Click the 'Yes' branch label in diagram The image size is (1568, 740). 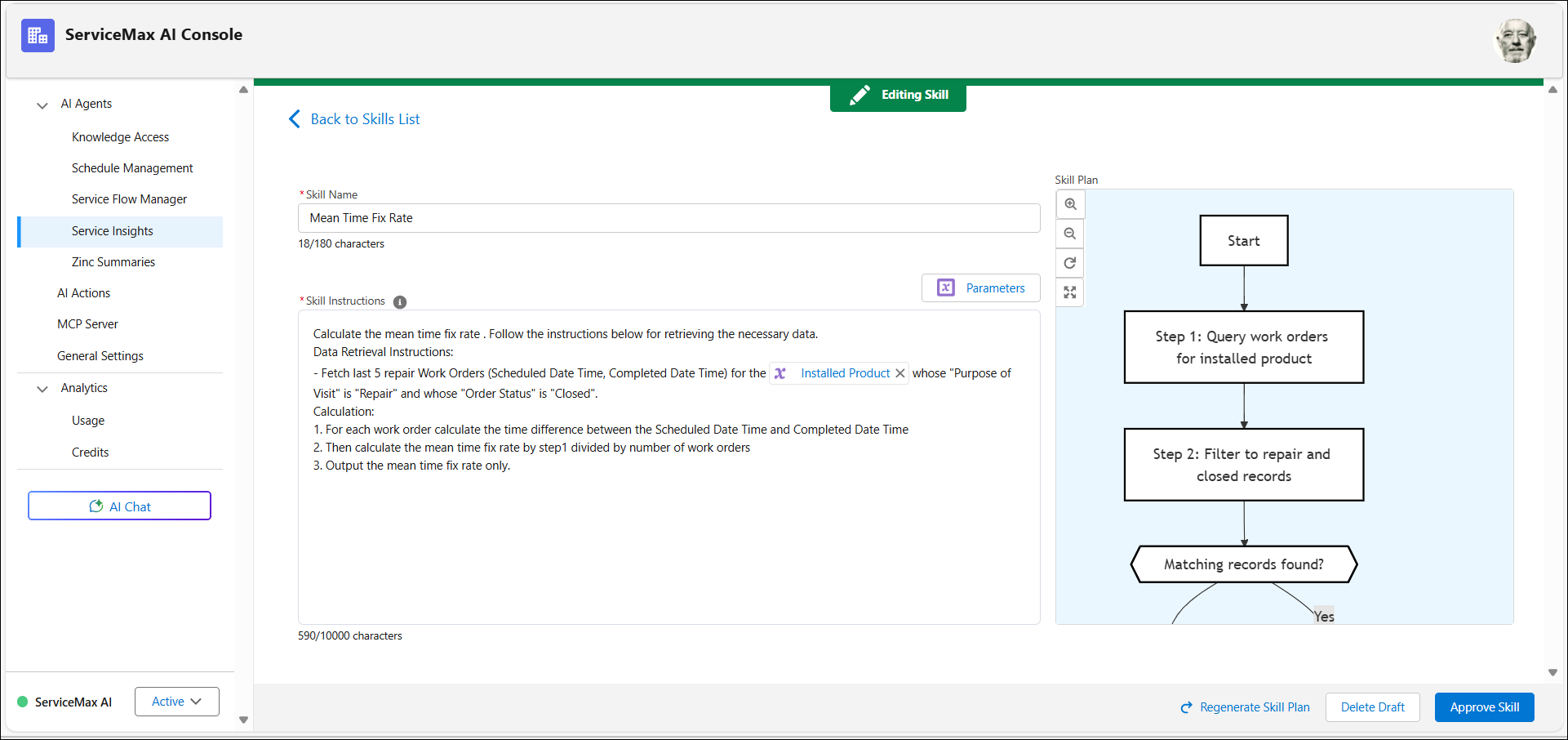tap(1324, 617)
